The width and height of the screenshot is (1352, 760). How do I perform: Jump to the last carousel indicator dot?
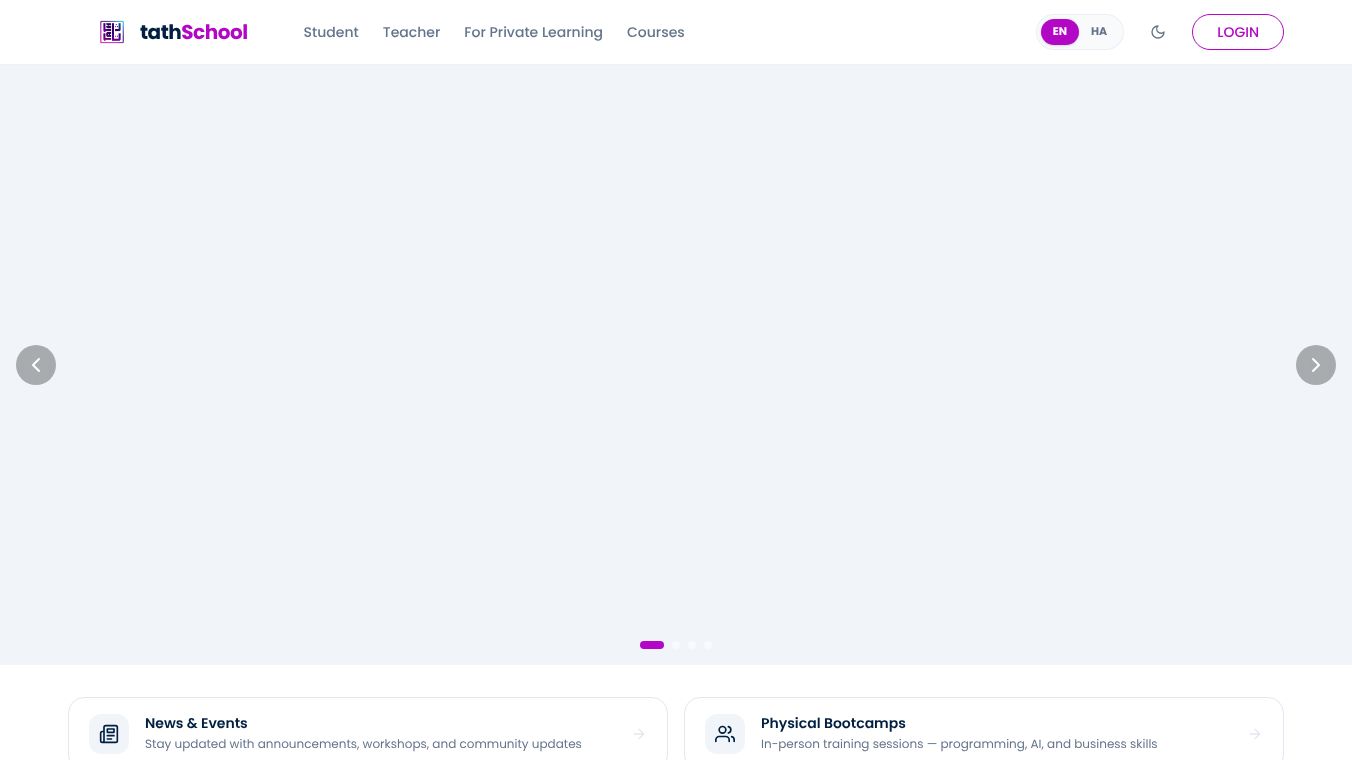click(x=708, y=645)
